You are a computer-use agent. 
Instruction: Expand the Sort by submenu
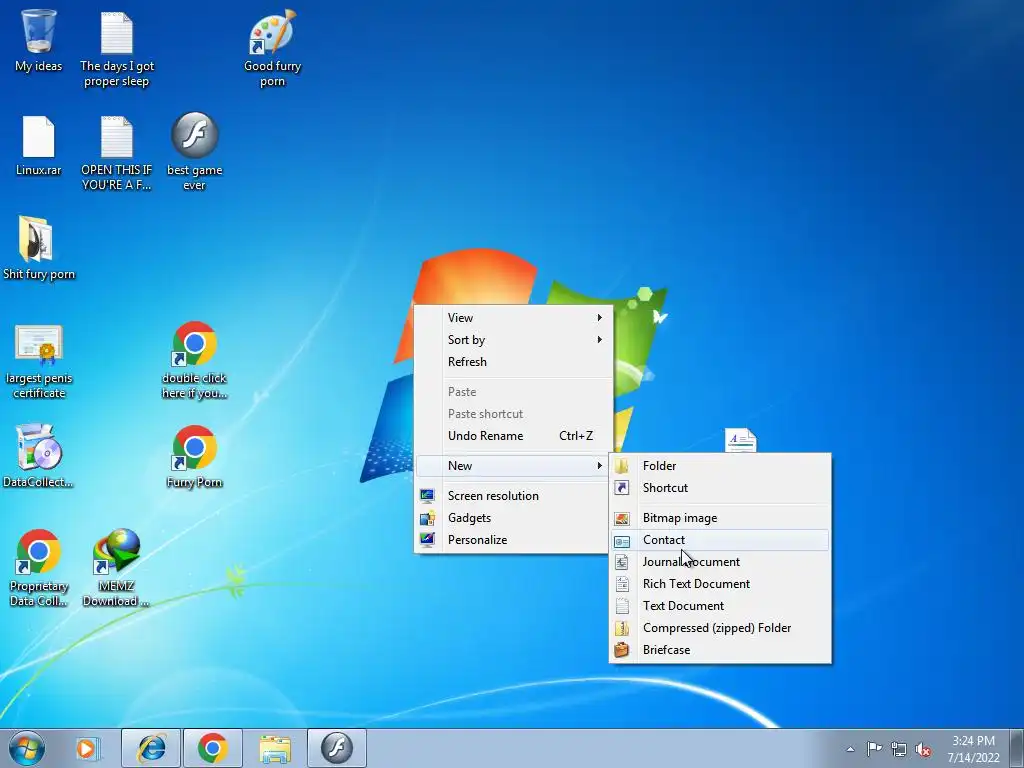513,340
